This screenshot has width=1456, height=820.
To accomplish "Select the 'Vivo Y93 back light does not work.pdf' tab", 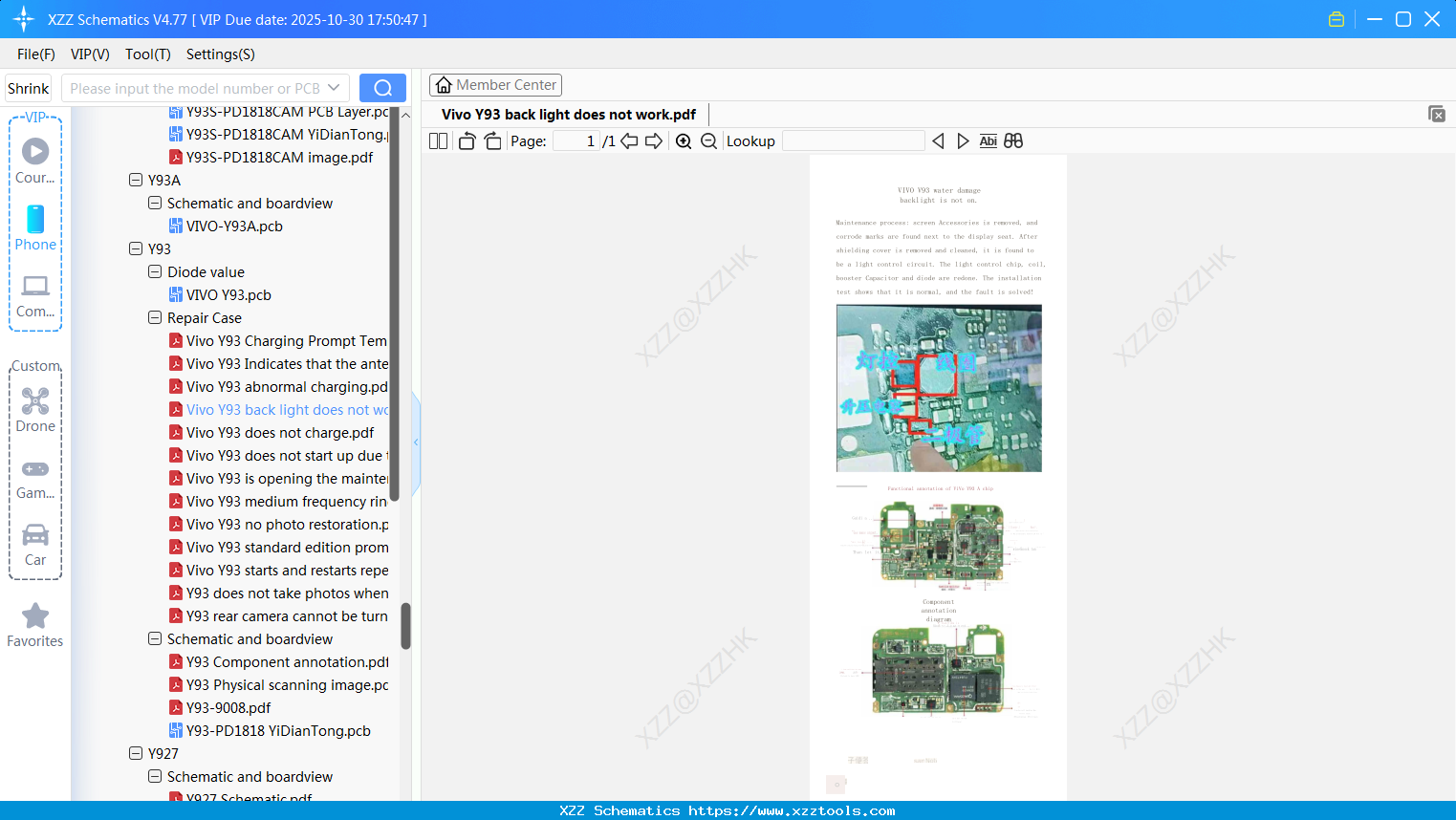I will point(569,115).
